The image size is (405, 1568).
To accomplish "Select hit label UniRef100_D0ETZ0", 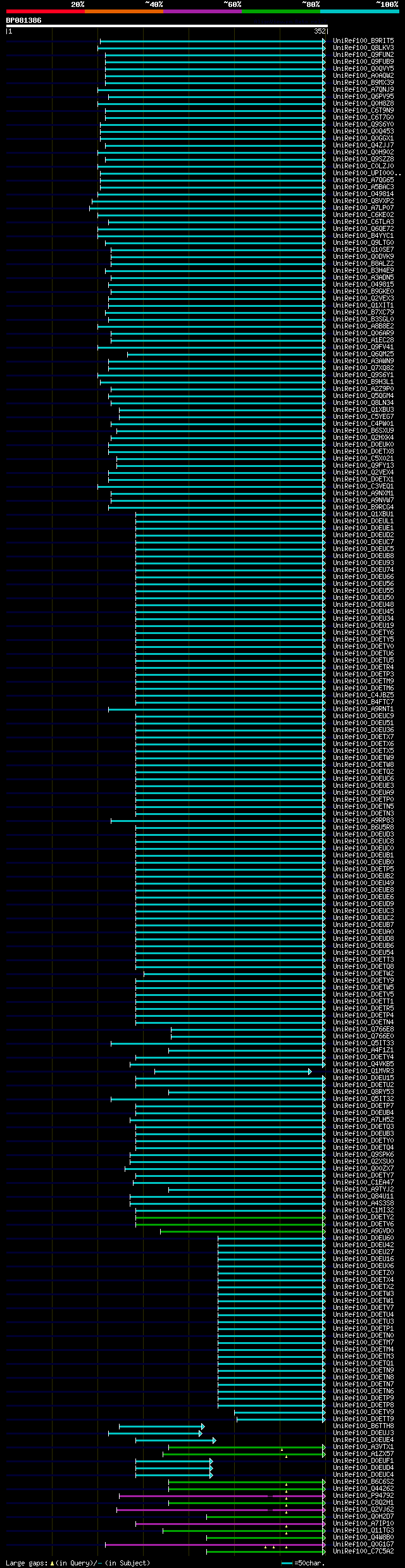I will pos(363,1272).
